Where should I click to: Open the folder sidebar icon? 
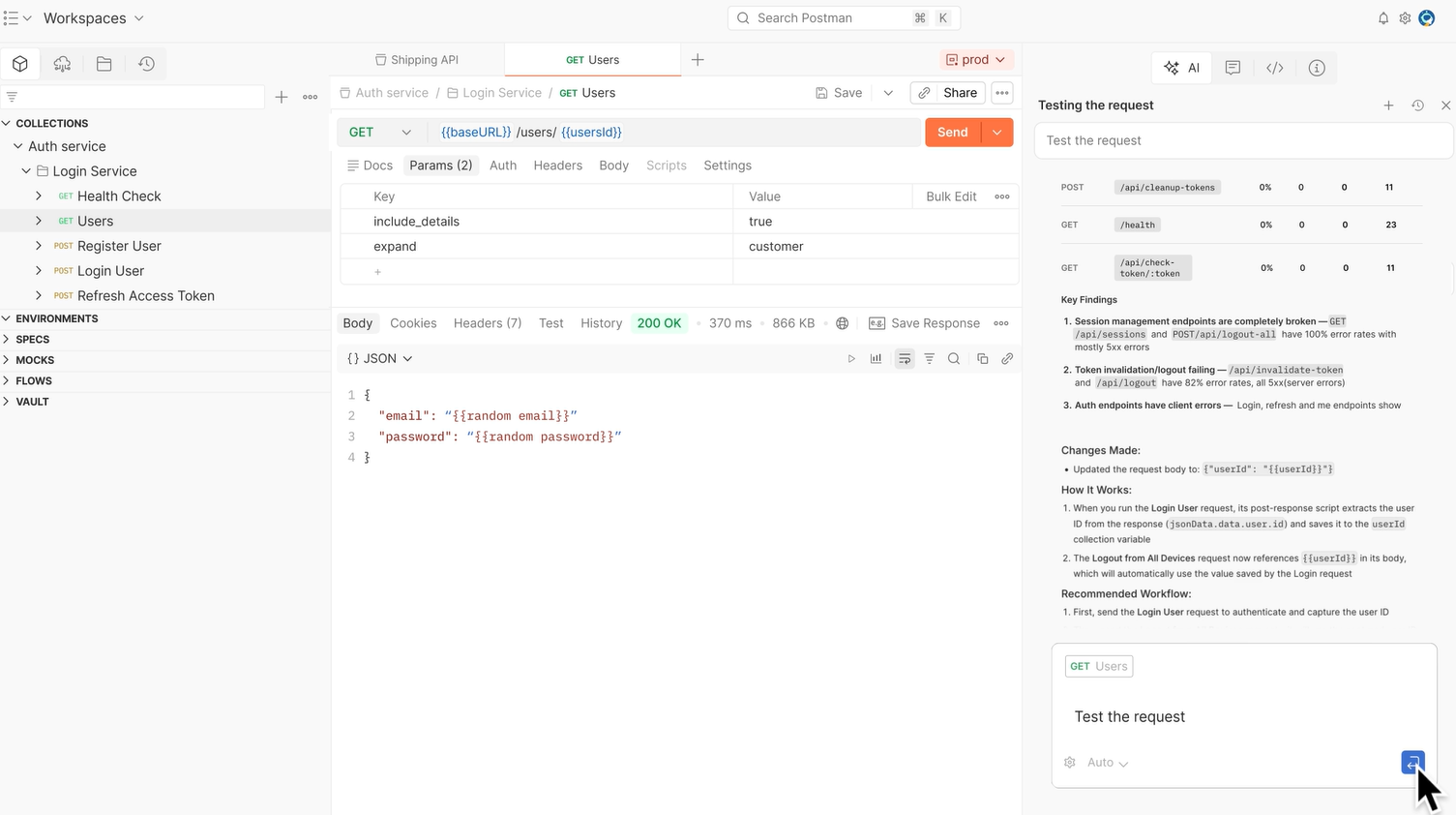[x=104, y=64]
